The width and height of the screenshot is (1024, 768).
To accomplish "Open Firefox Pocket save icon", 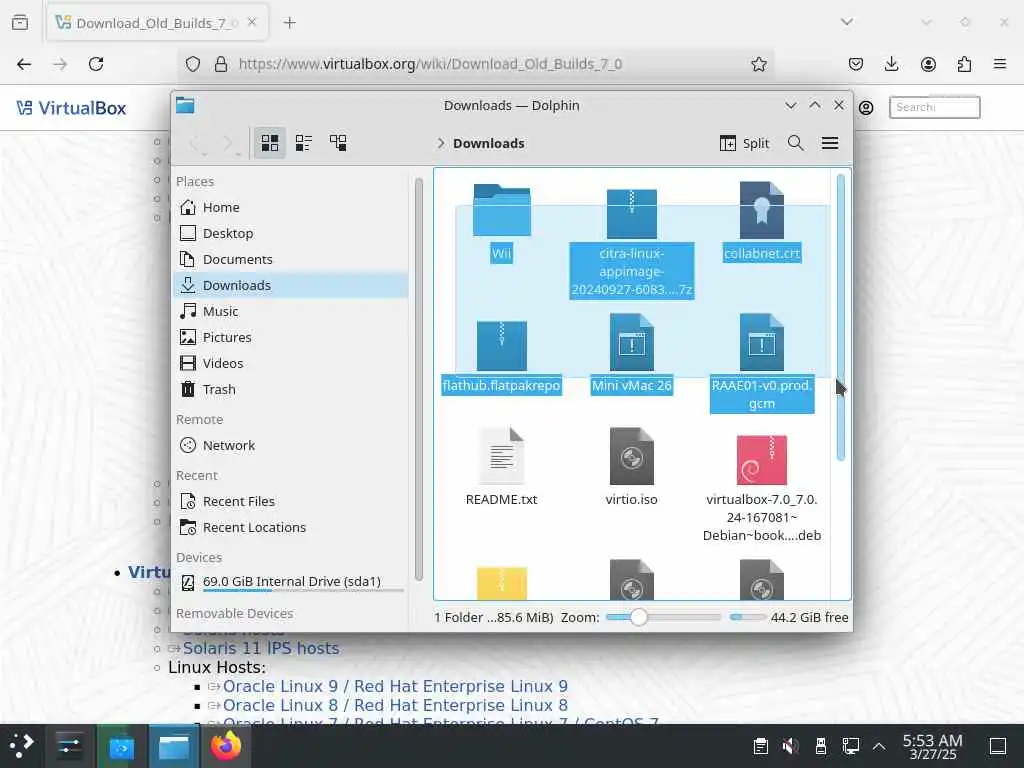I will pos(856,64).
